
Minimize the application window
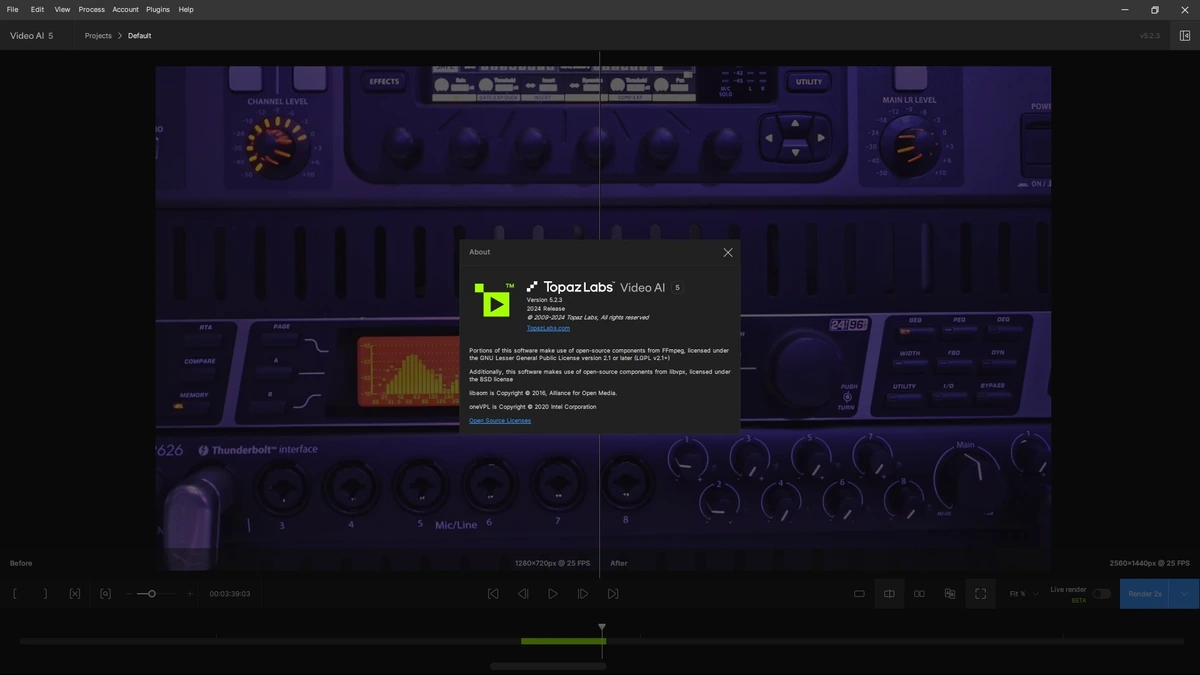coord(1125,10)
